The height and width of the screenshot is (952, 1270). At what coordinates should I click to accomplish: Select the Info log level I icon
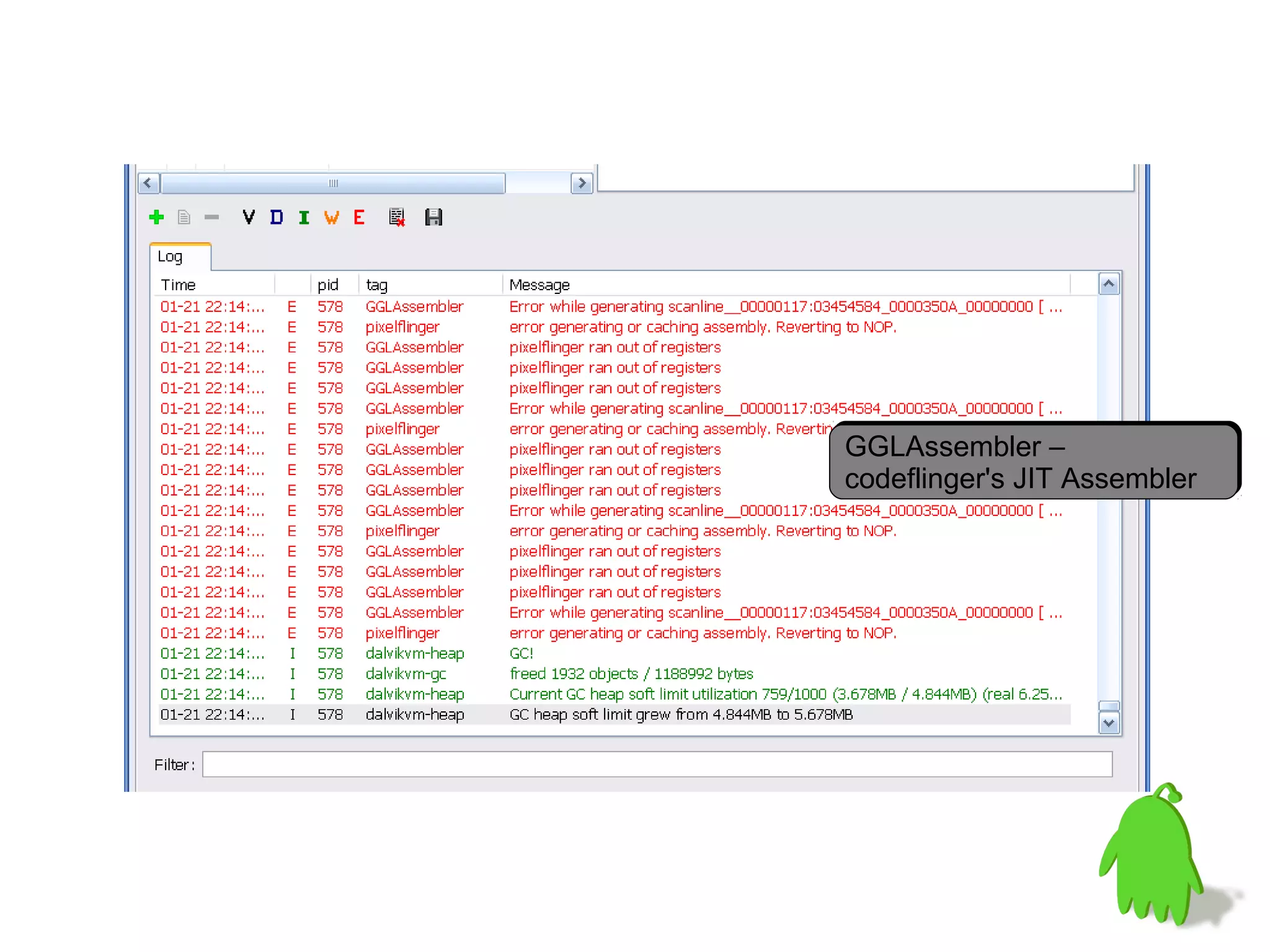click(304, 217)
